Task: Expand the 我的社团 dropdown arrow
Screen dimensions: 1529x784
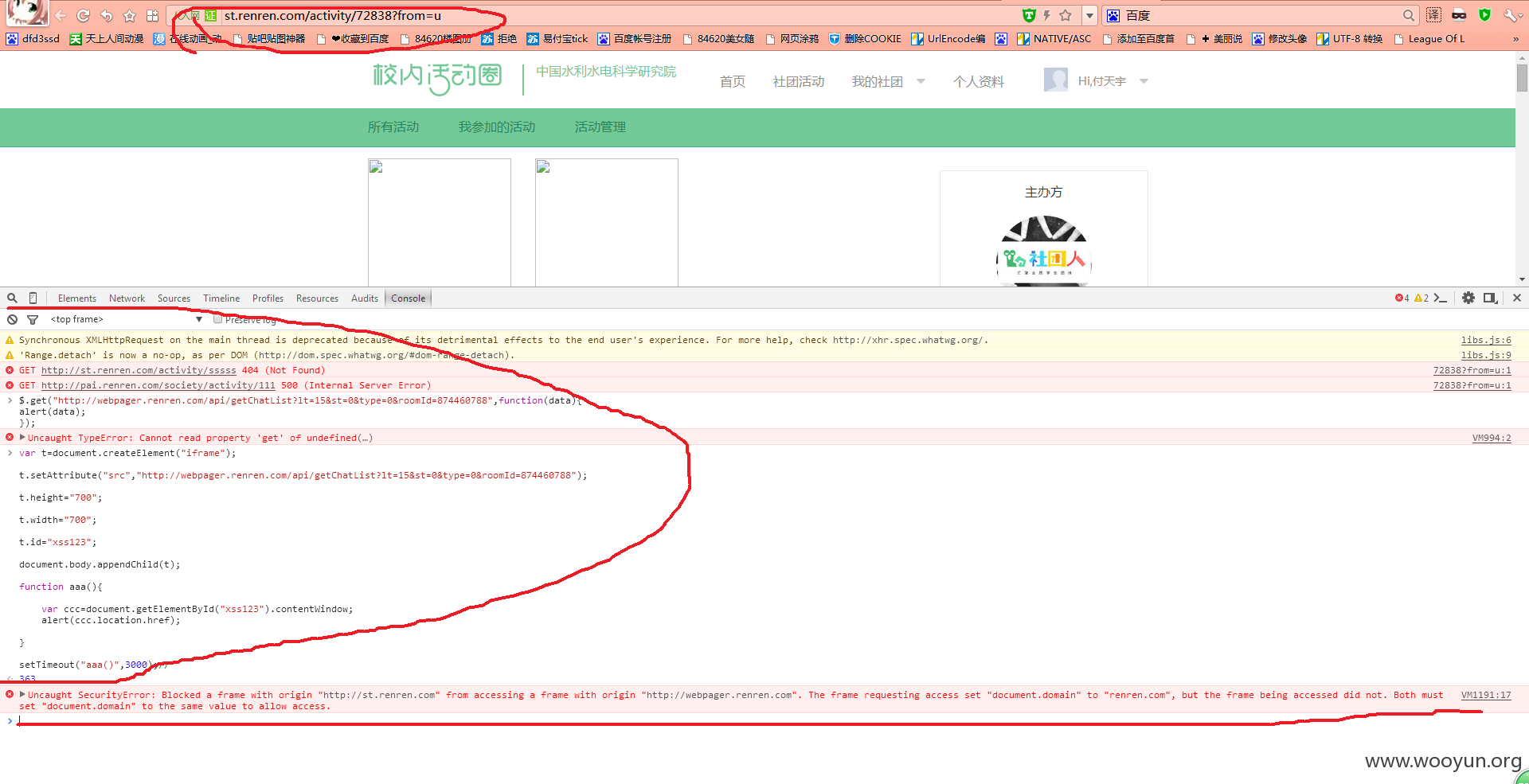Action: pyautogui.click(x=921, y=81)
